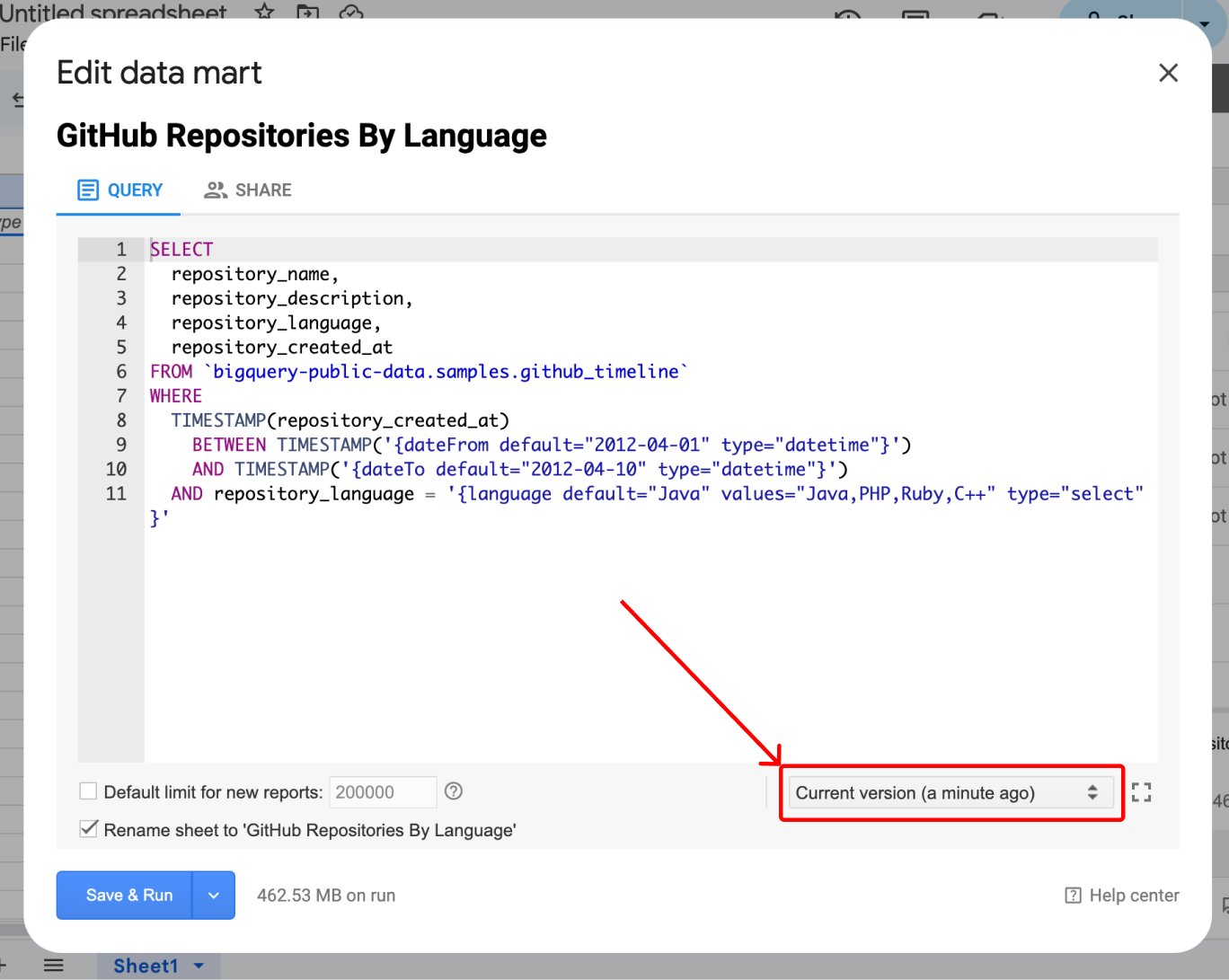Open the Current version history dropdown

(950, 792)
